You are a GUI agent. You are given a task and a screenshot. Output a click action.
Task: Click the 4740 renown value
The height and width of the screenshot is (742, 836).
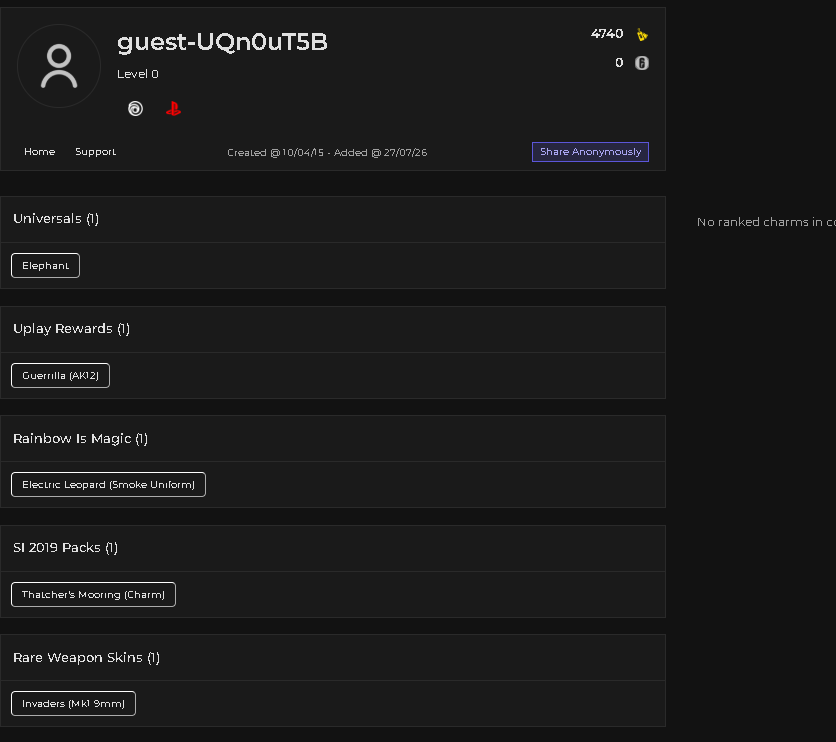(x=607, y=34)
